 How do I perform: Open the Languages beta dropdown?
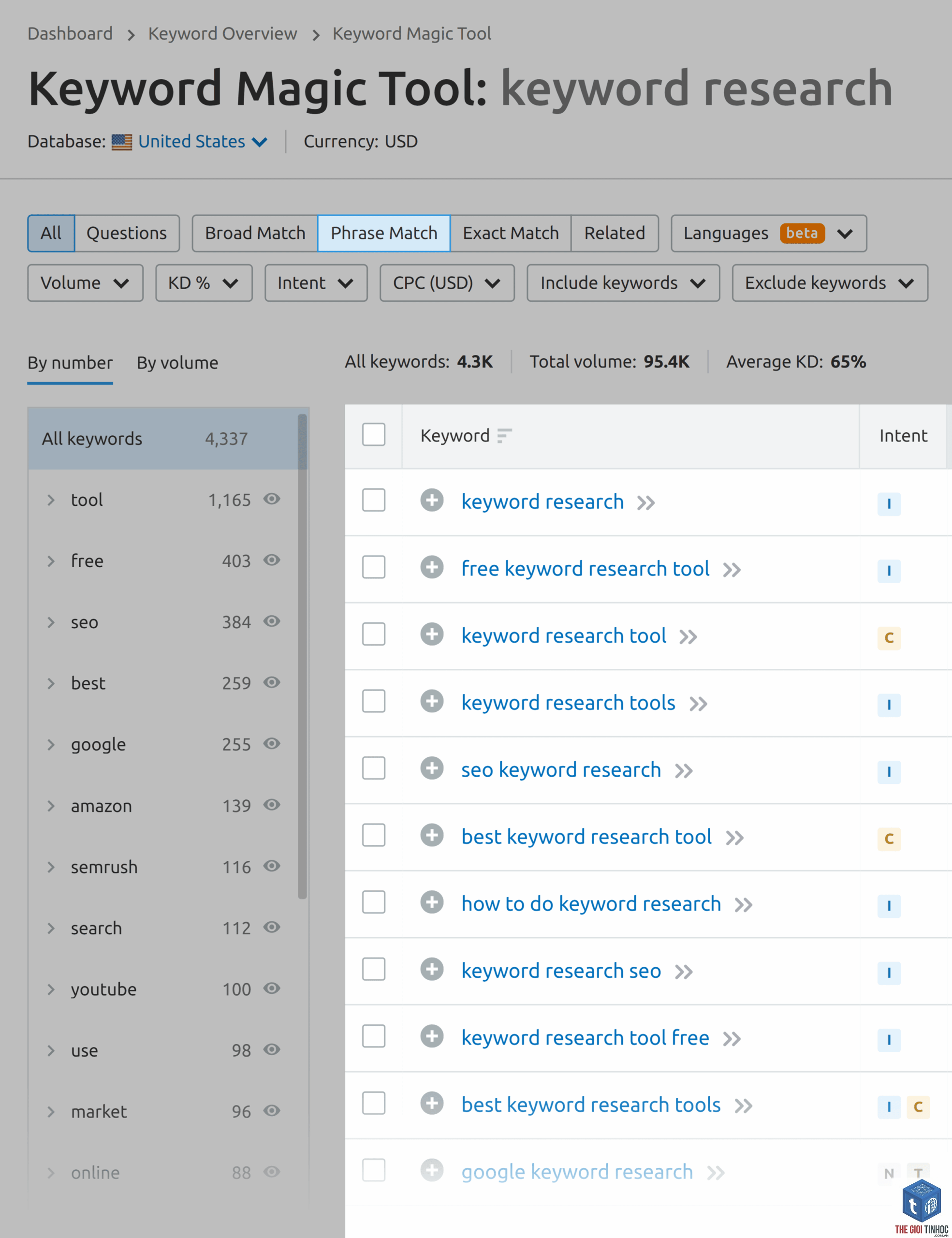click(768, 233)
